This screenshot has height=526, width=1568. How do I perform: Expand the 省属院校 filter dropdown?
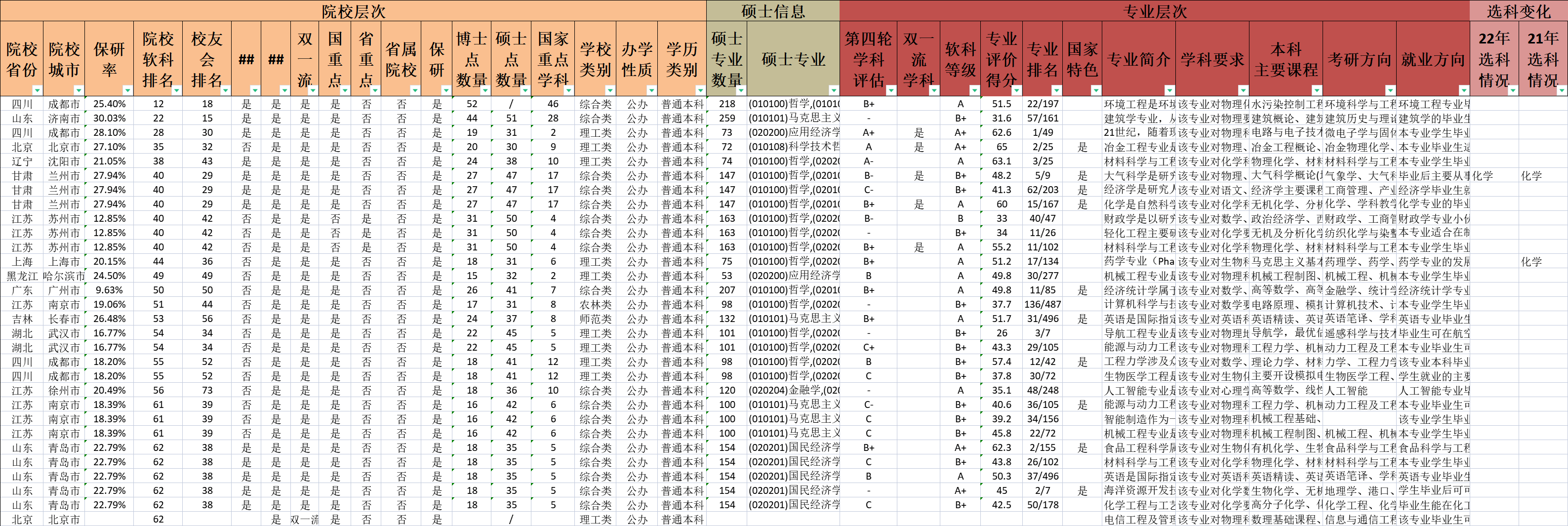(x=415, y=90)
